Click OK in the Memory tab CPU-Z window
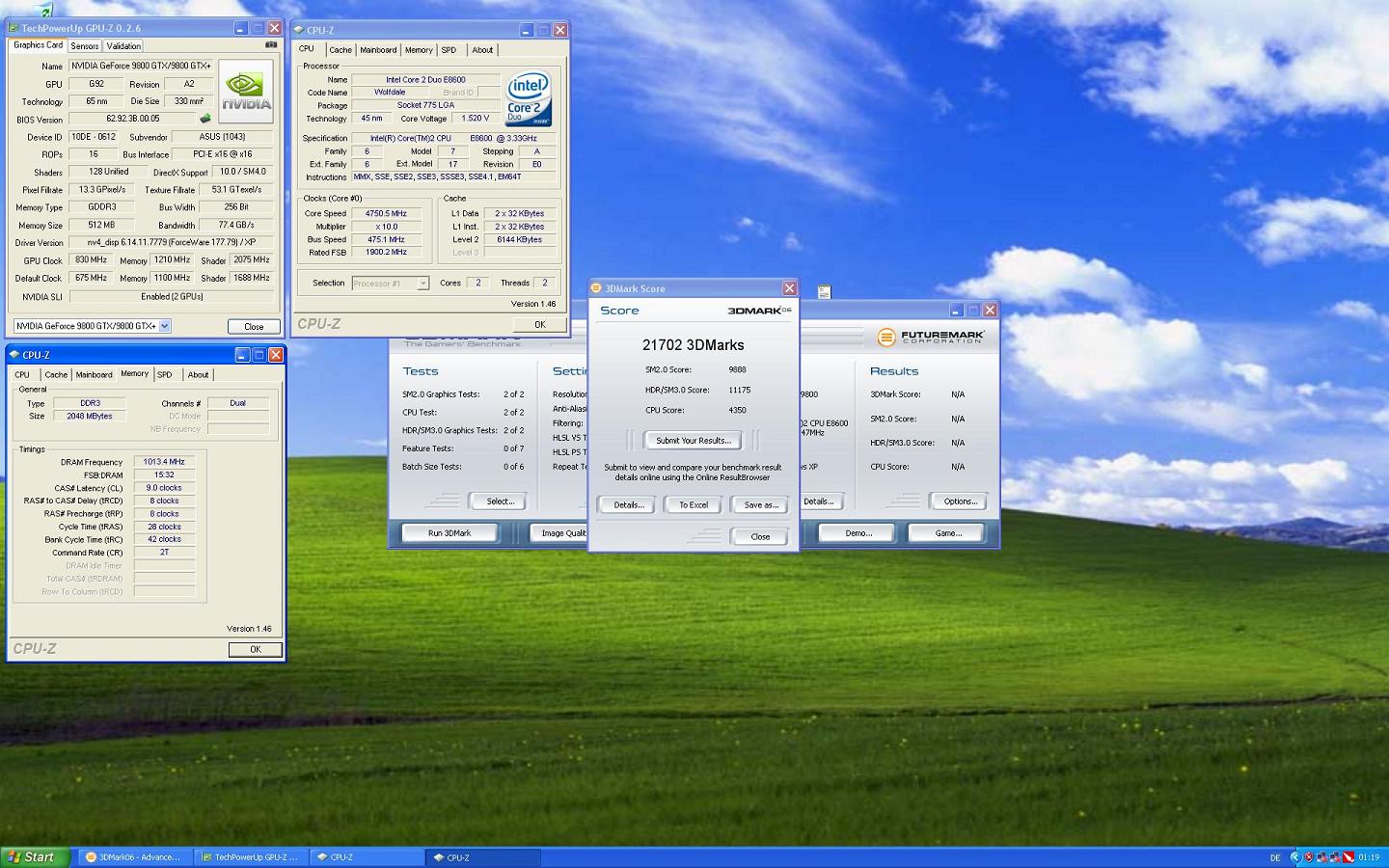 point(255,649)
